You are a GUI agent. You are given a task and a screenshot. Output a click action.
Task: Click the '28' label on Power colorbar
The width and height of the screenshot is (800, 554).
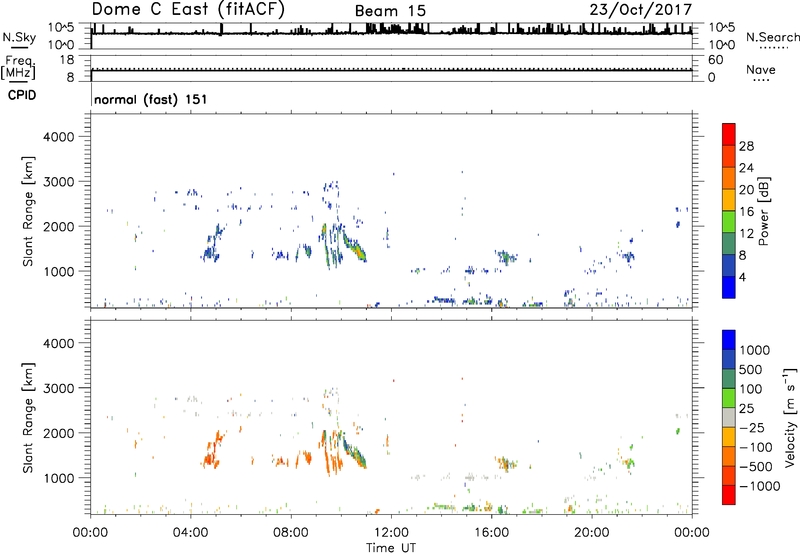click(x=746, y=146)
